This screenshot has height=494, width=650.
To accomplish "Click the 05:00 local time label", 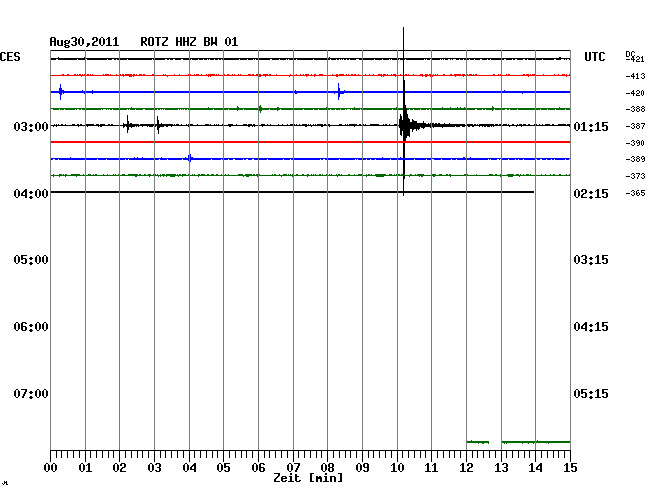I will (31, 260).
